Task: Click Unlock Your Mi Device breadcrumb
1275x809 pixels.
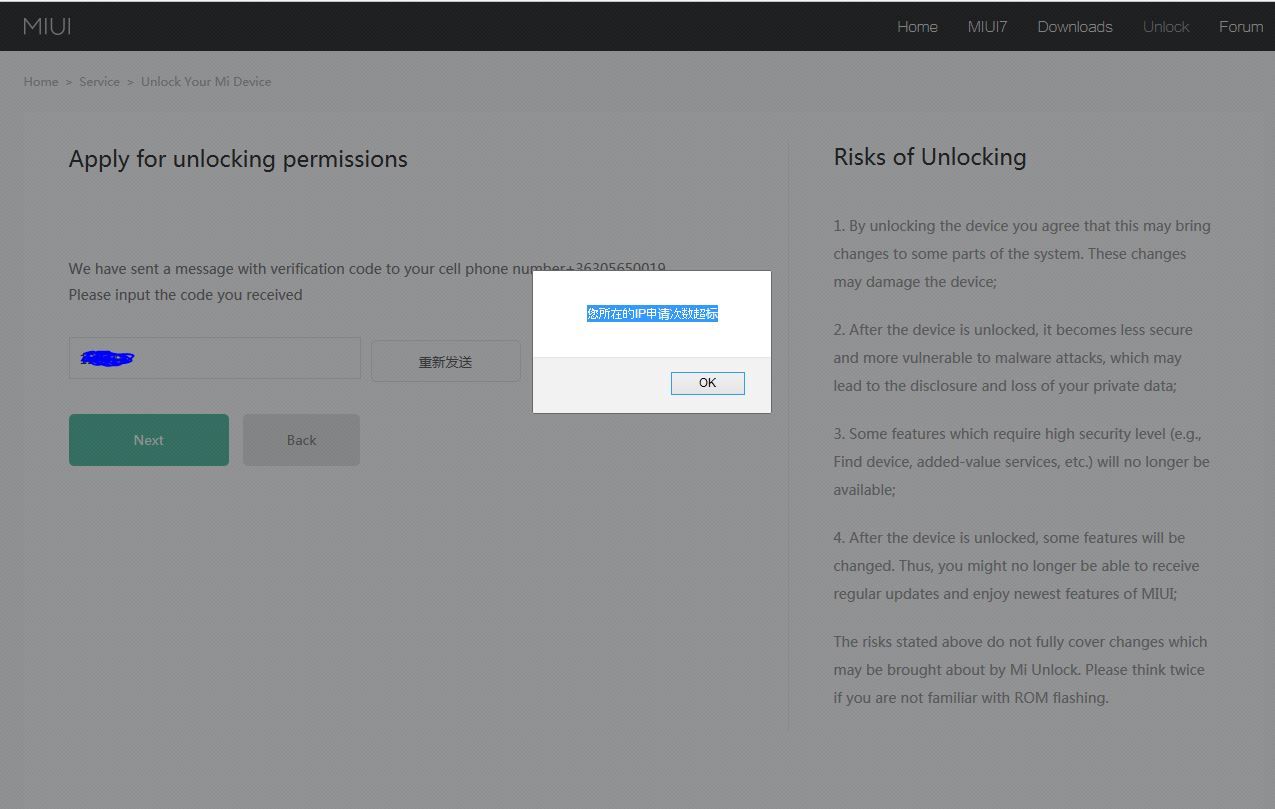Action: point(206,82)
